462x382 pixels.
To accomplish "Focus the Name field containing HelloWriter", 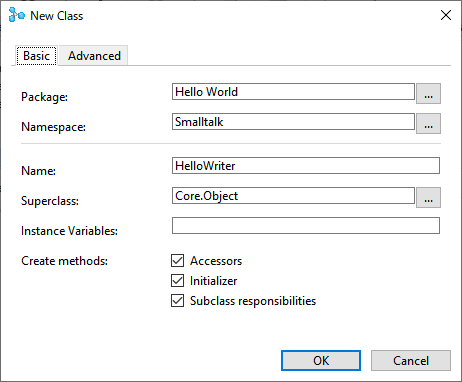I will click(306, 166).
